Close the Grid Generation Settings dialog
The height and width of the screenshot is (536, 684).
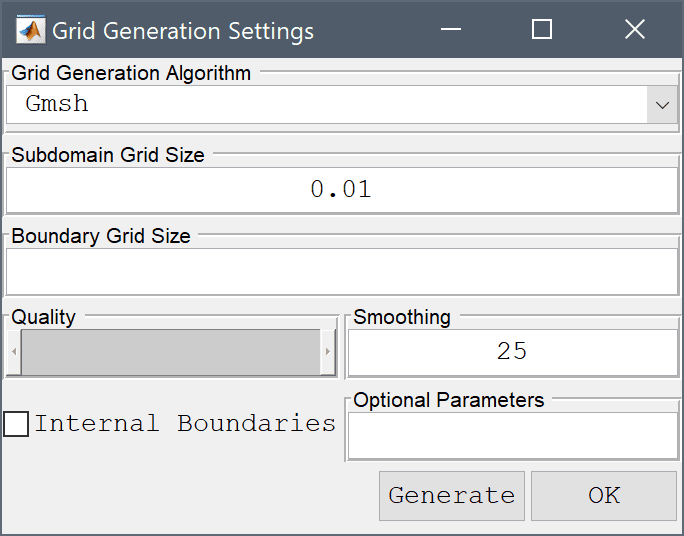(635, 30)
